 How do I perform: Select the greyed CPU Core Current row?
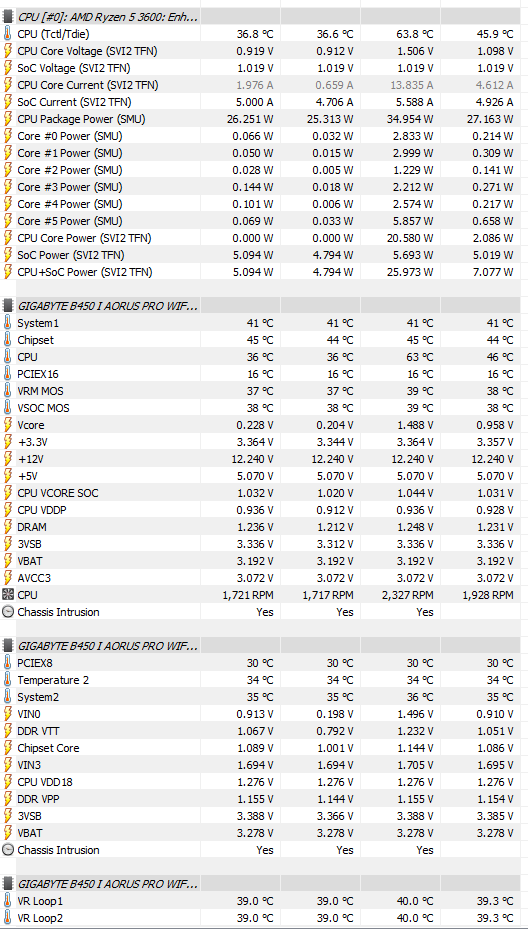(x=264, y=85)
